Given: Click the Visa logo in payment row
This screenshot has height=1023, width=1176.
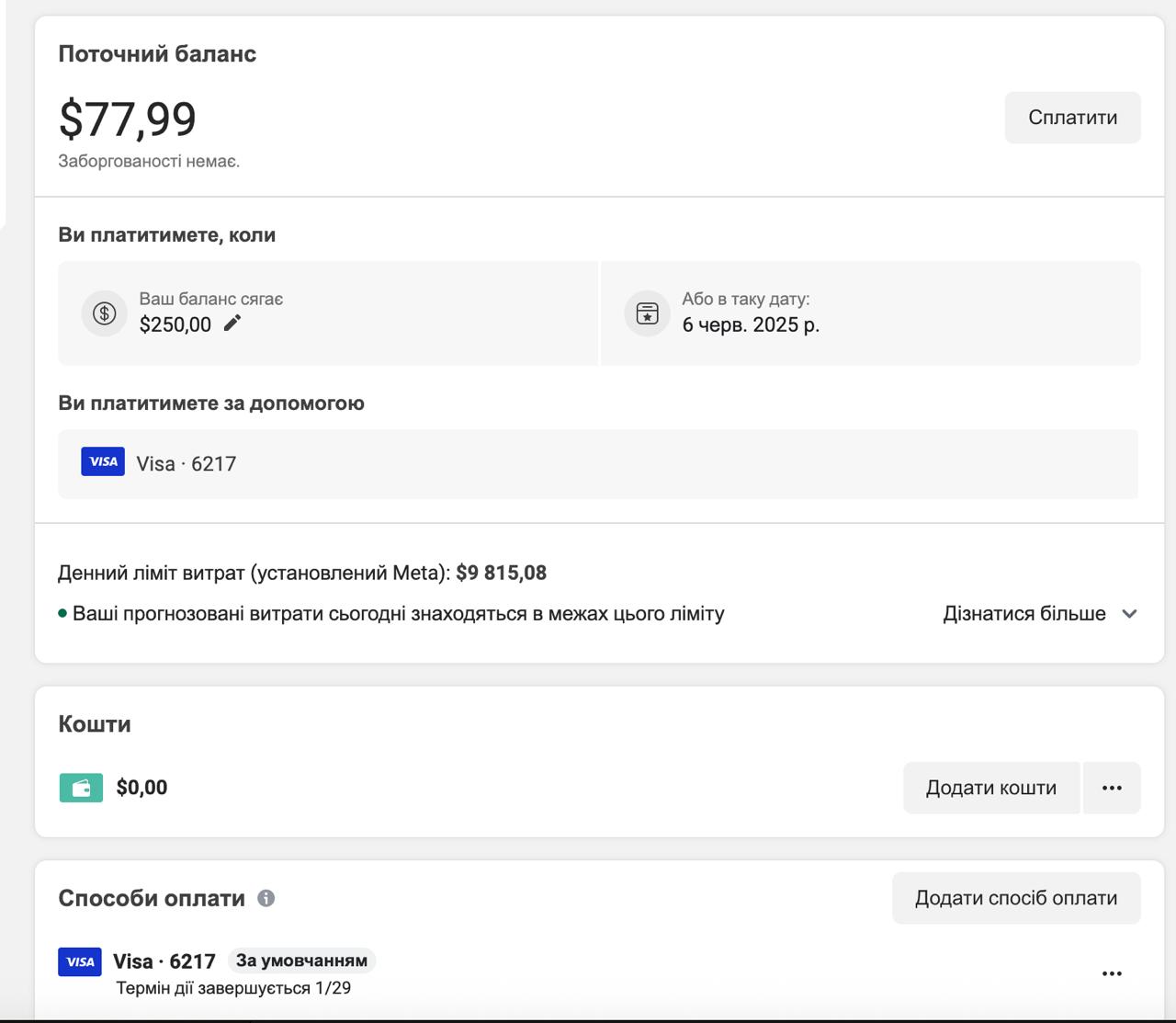Looking at the screenshot, I should coord(103,461).
